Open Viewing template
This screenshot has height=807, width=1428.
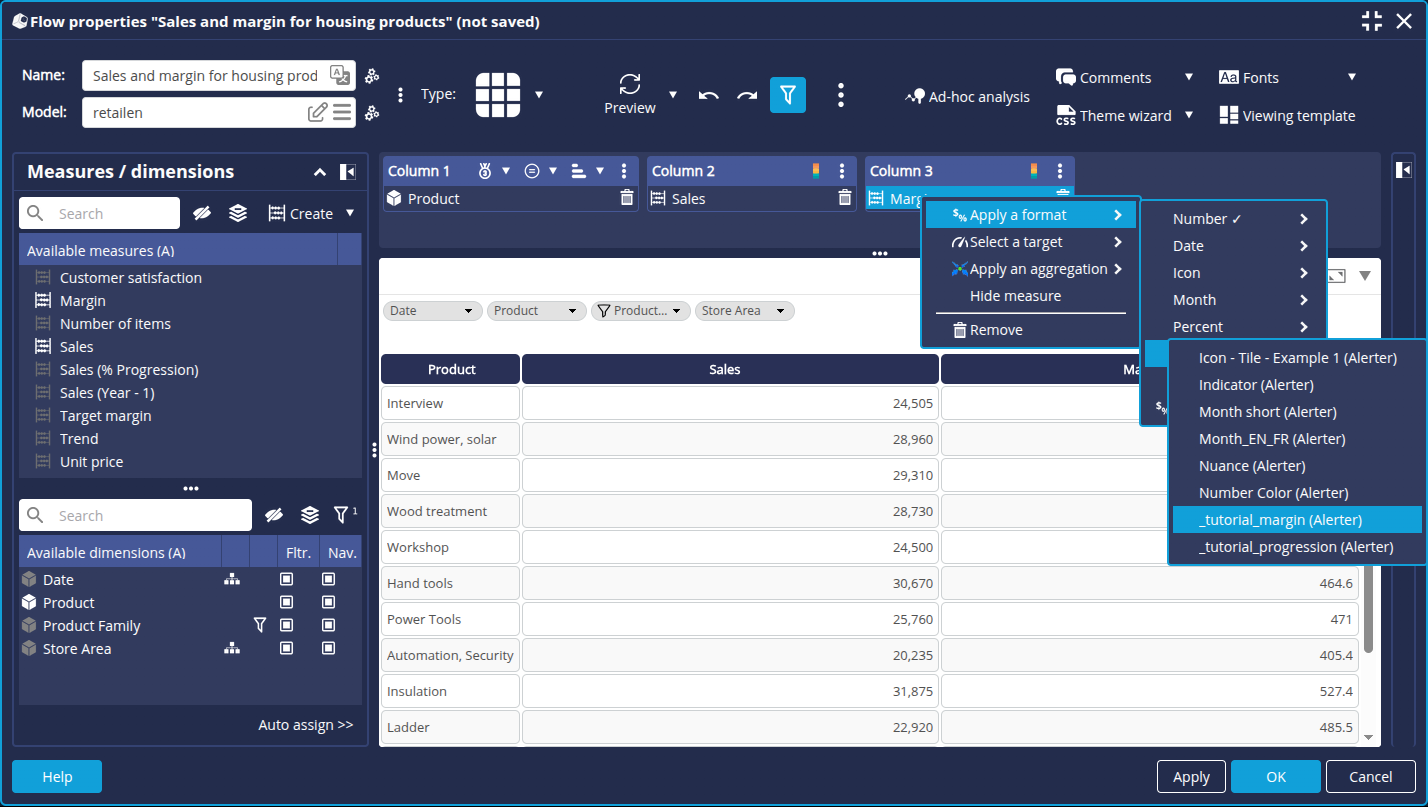tap(1287, 116)
